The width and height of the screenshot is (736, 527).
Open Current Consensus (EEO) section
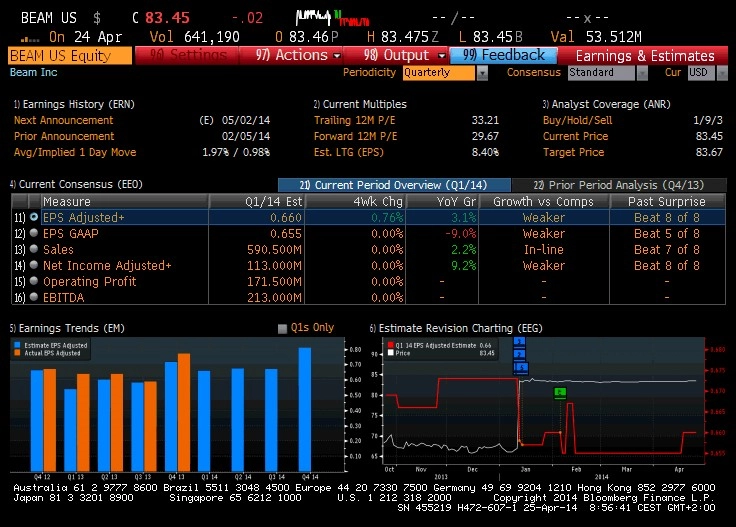pyautogui.click(x=76, y=184)
